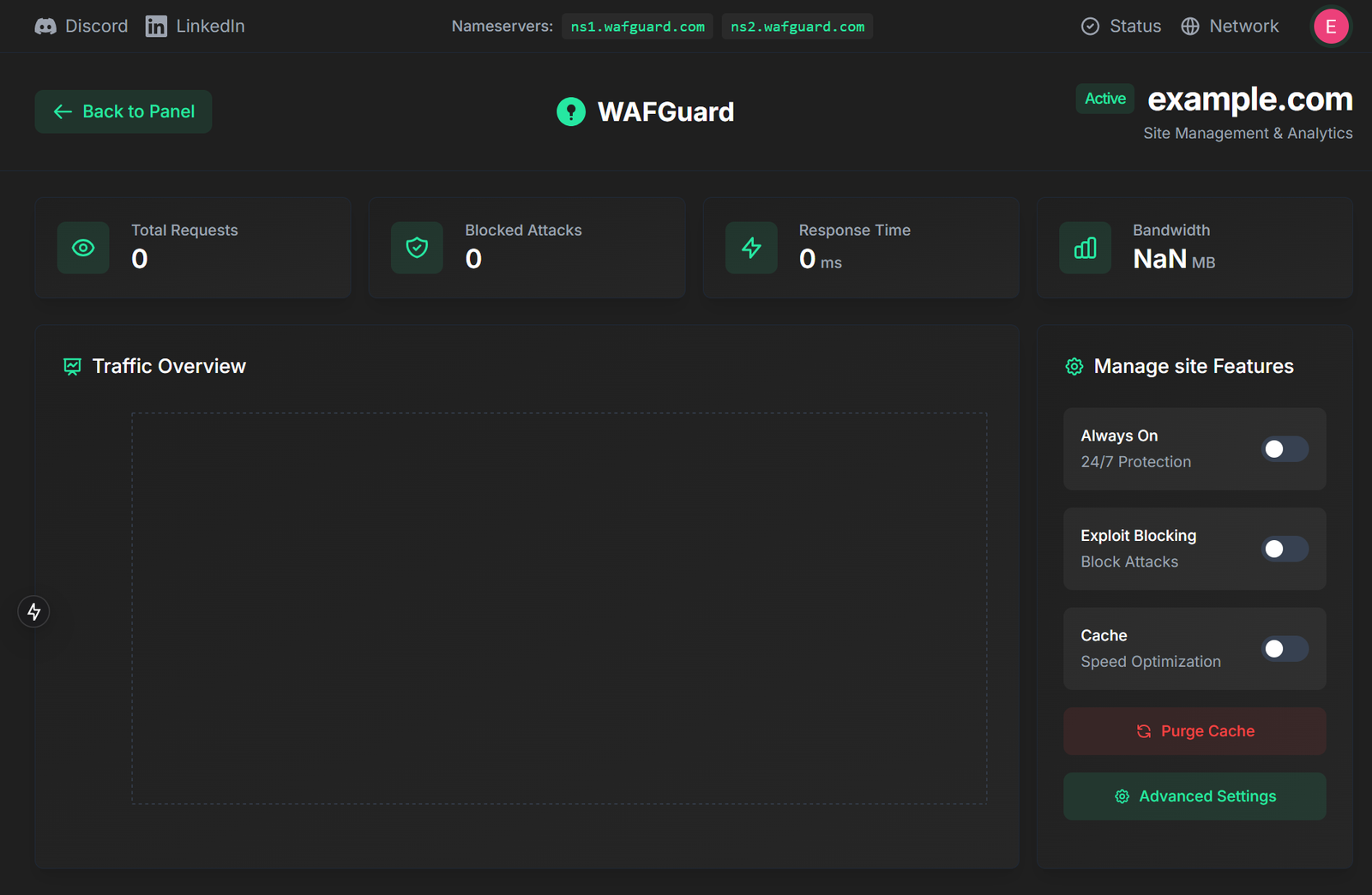The width and height of the screenshot is (1372, 895).
Task: Click the 24/7 Protection description text
Action: (x=1135, y=461)
